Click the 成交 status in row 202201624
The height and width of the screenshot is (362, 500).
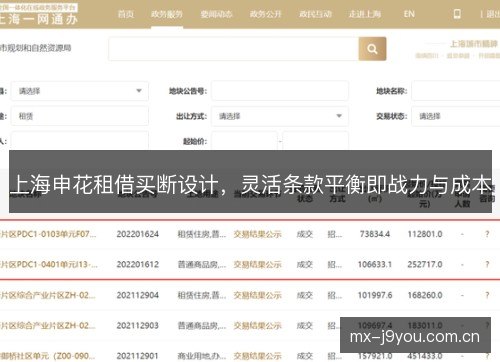click(x=305, y=234)
